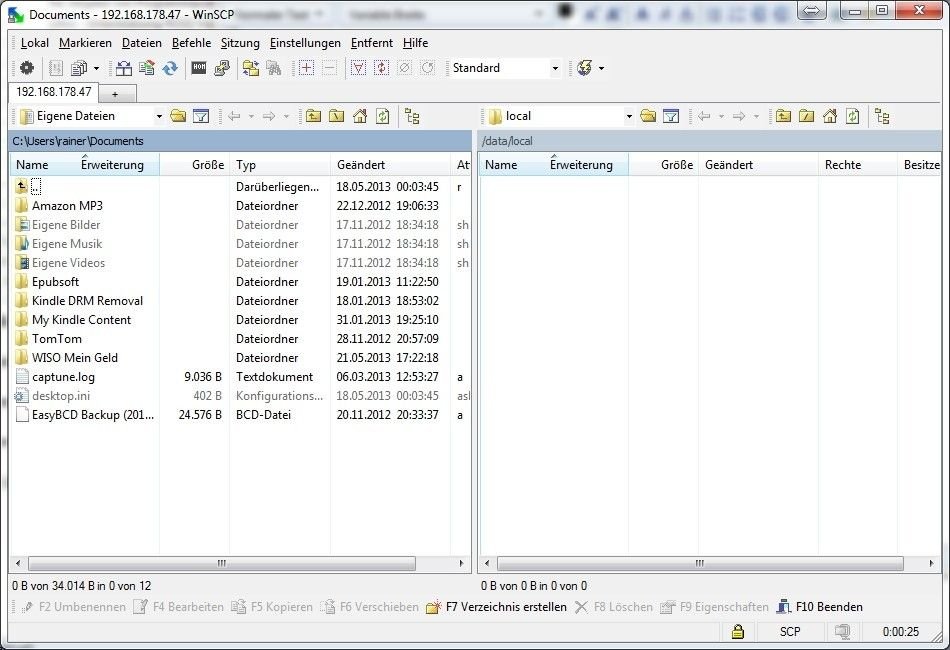Sort remote panel by Name column
This screenshot has height=650, width=950.
554,165
